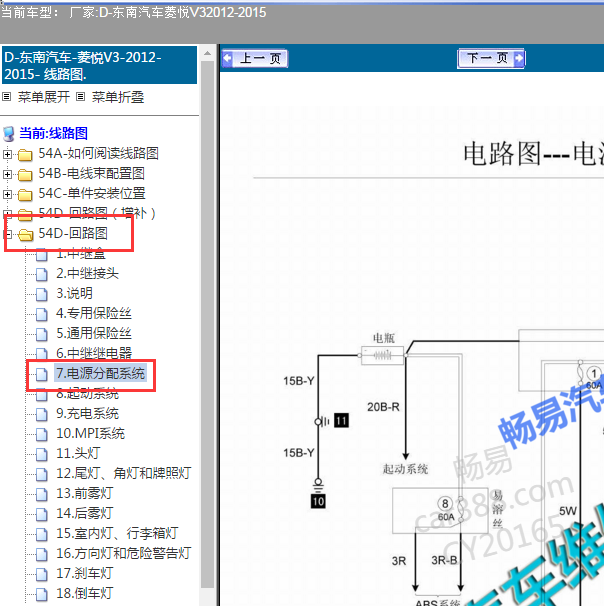This screenshot has width=604, height=606.
Task: Open 9.充电系统 page
Action: click(x=87, y=413)
